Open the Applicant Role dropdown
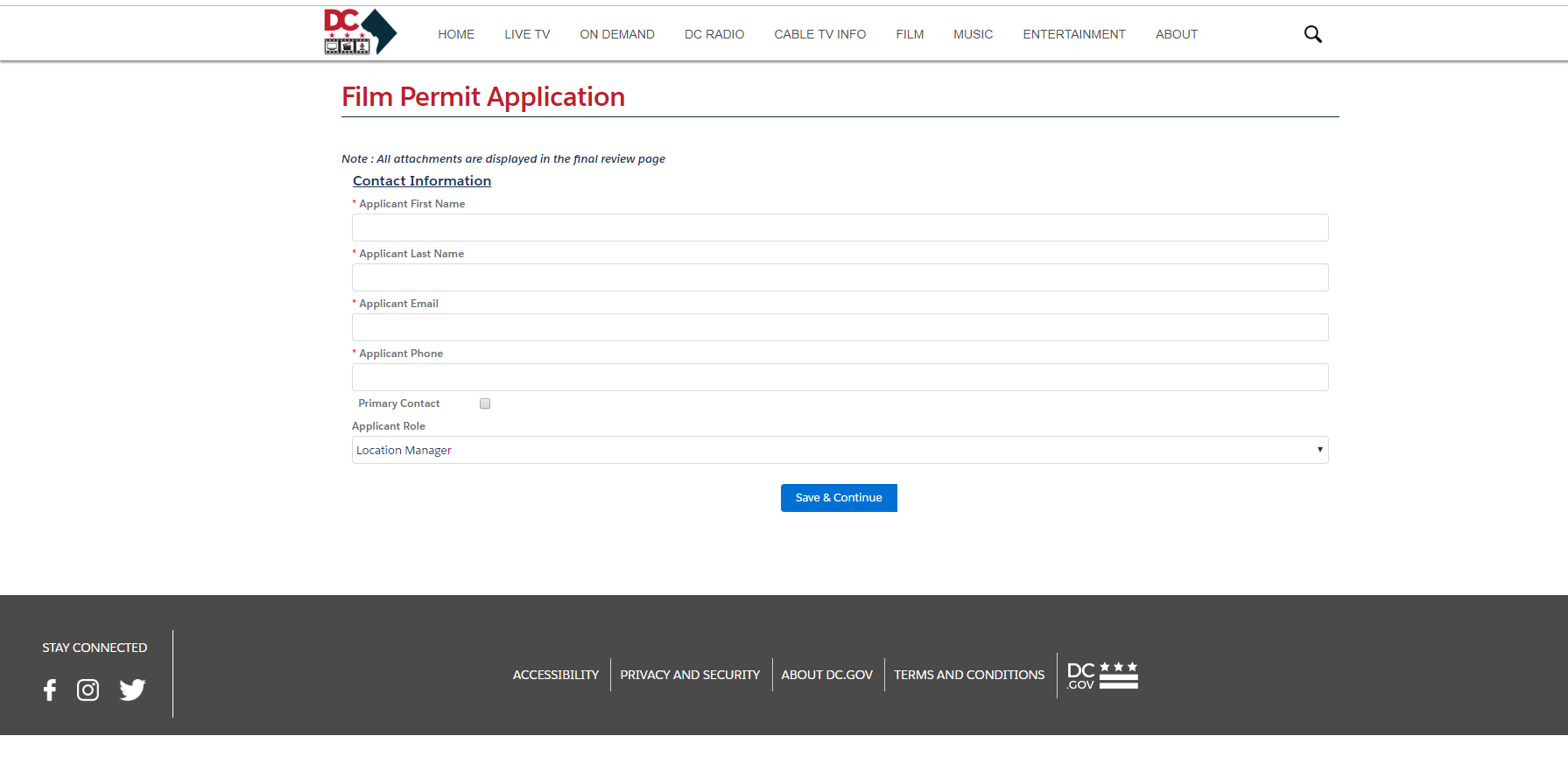 click(x=840, y=450)
